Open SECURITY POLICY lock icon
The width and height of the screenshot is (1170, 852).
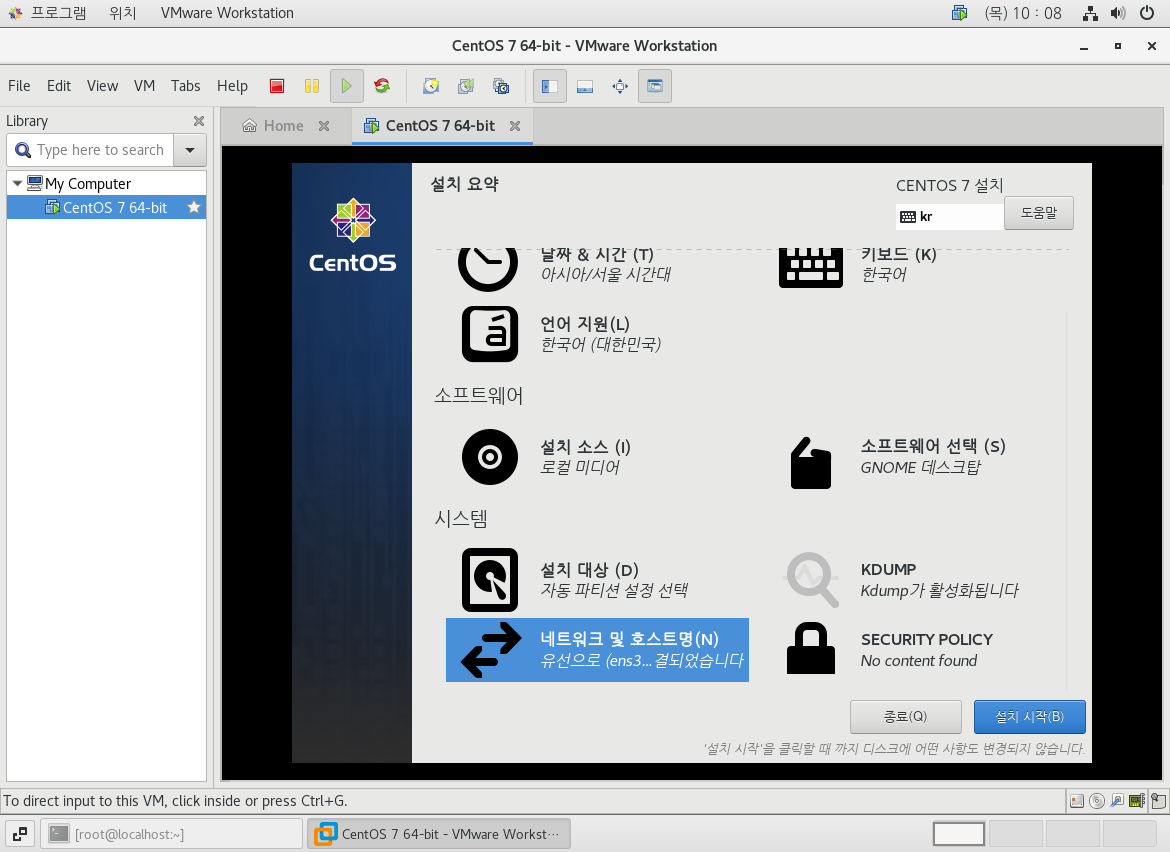810,648
